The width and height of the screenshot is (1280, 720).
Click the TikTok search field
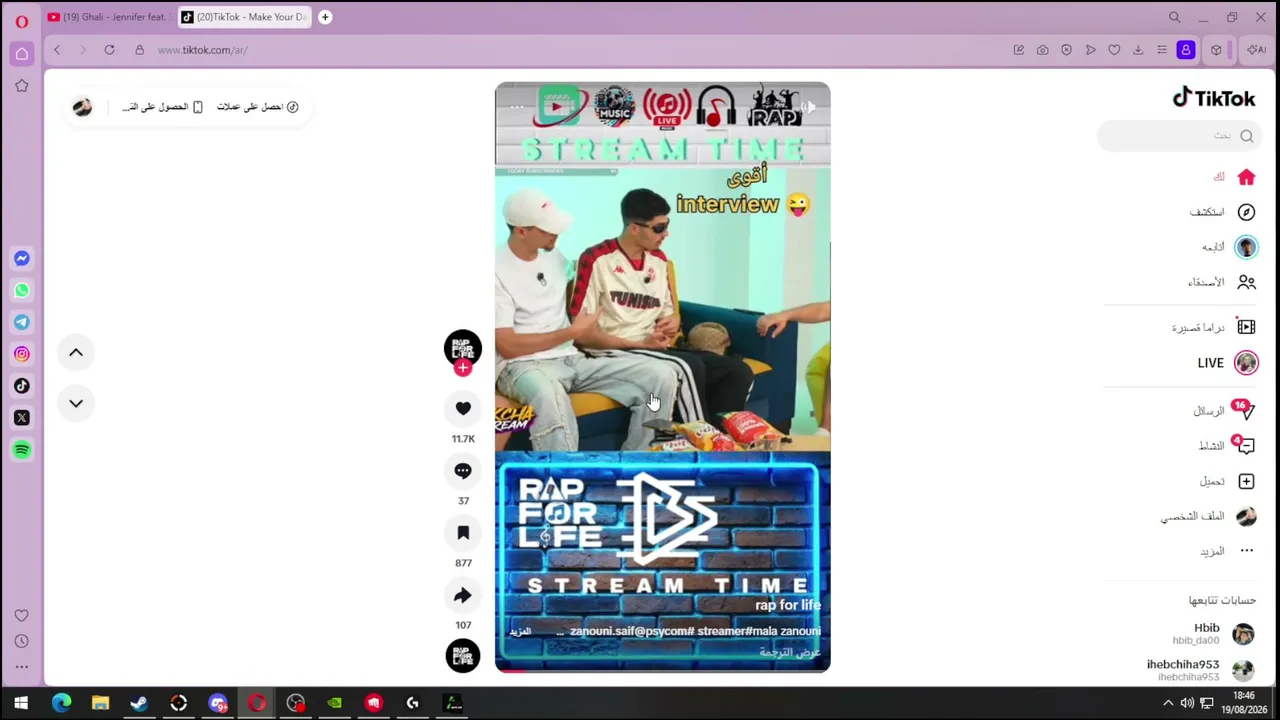coord(1180,136)
